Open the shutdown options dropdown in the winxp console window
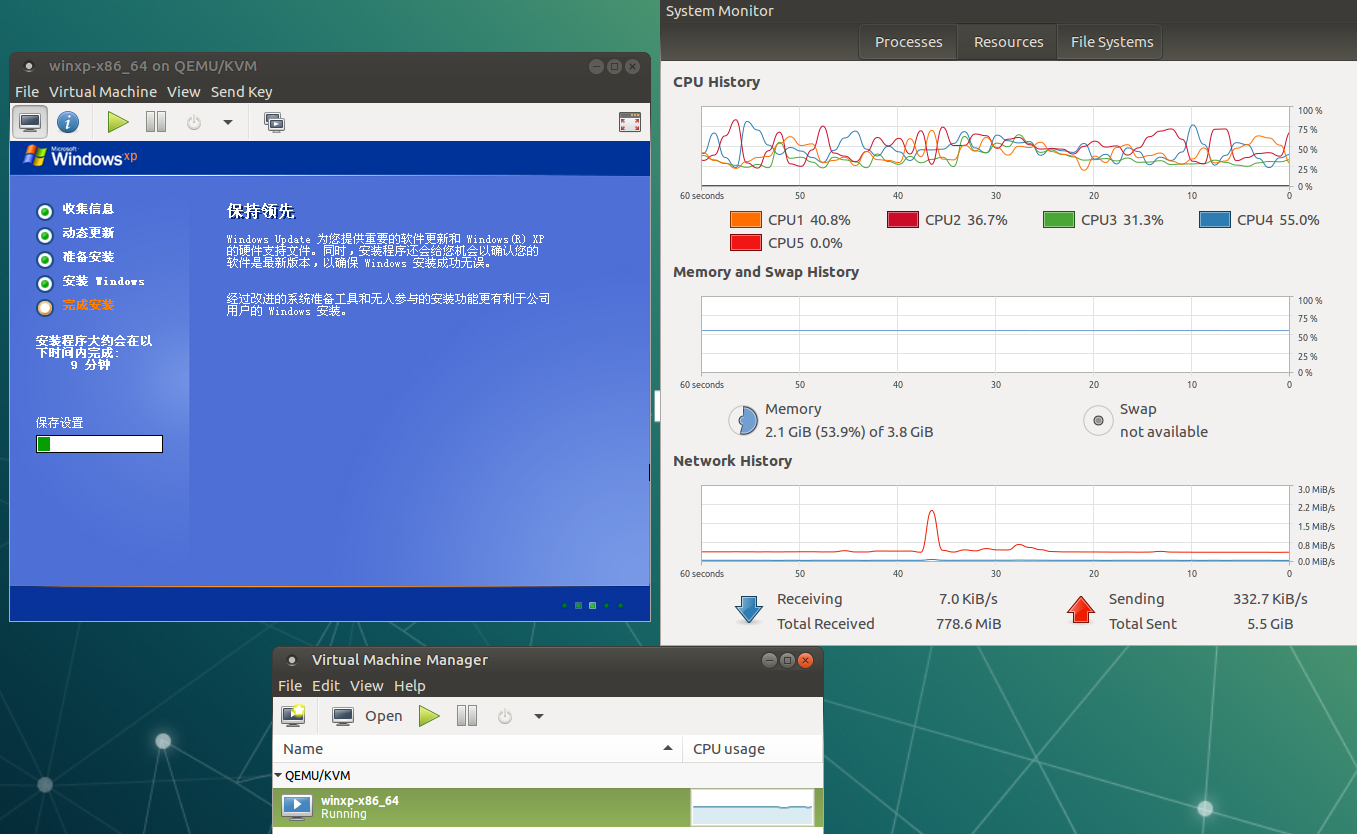 (228, 122)
